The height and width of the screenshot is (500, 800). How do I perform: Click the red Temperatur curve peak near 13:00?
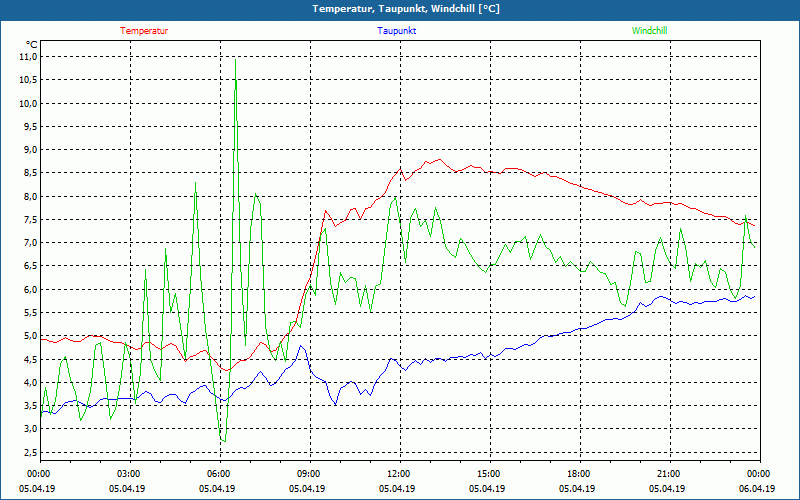coord(439,160)
